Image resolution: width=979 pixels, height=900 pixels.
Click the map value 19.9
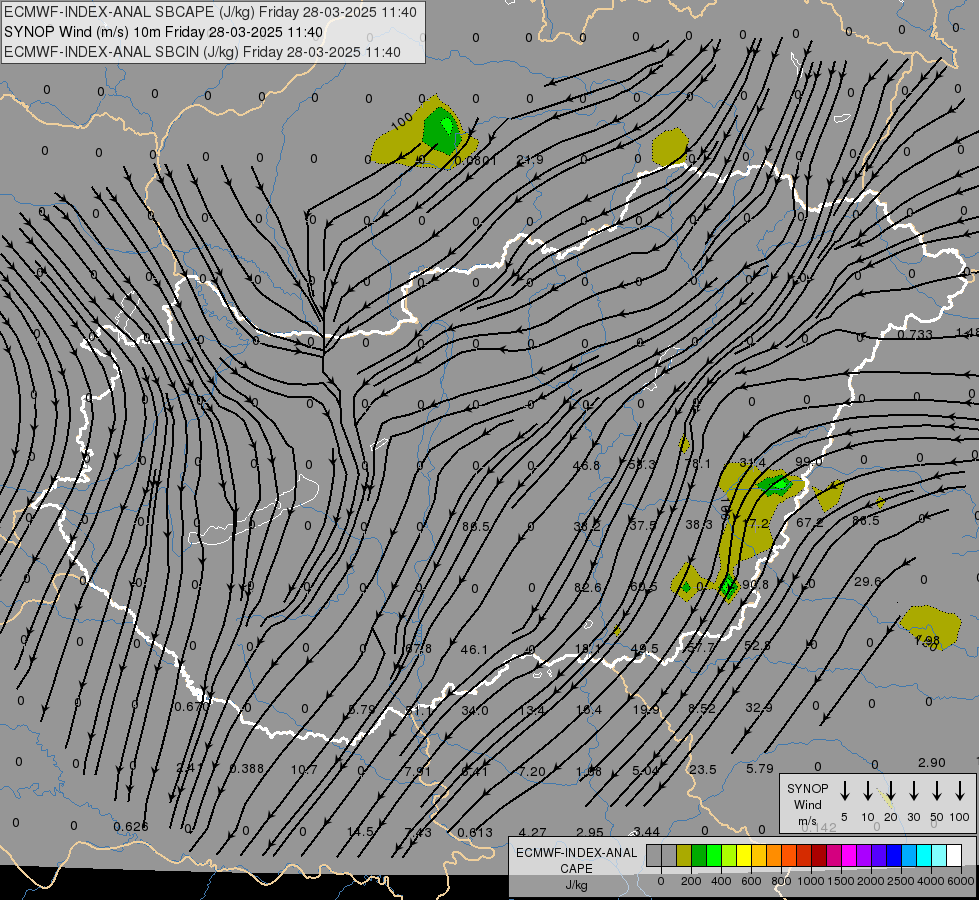pos(646,709)
